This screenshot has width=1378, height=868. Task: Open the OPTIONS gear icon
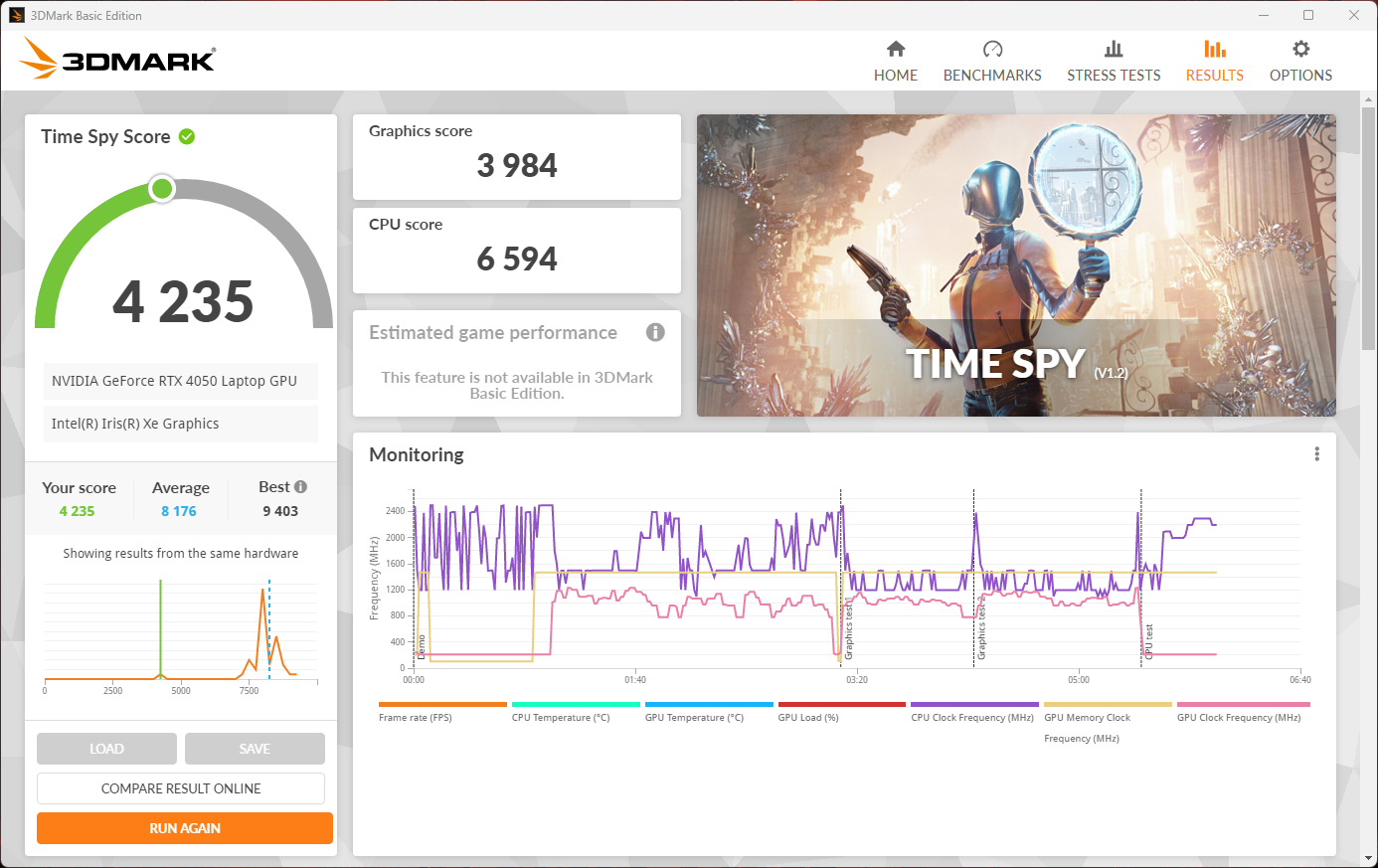coord(1300,49)
